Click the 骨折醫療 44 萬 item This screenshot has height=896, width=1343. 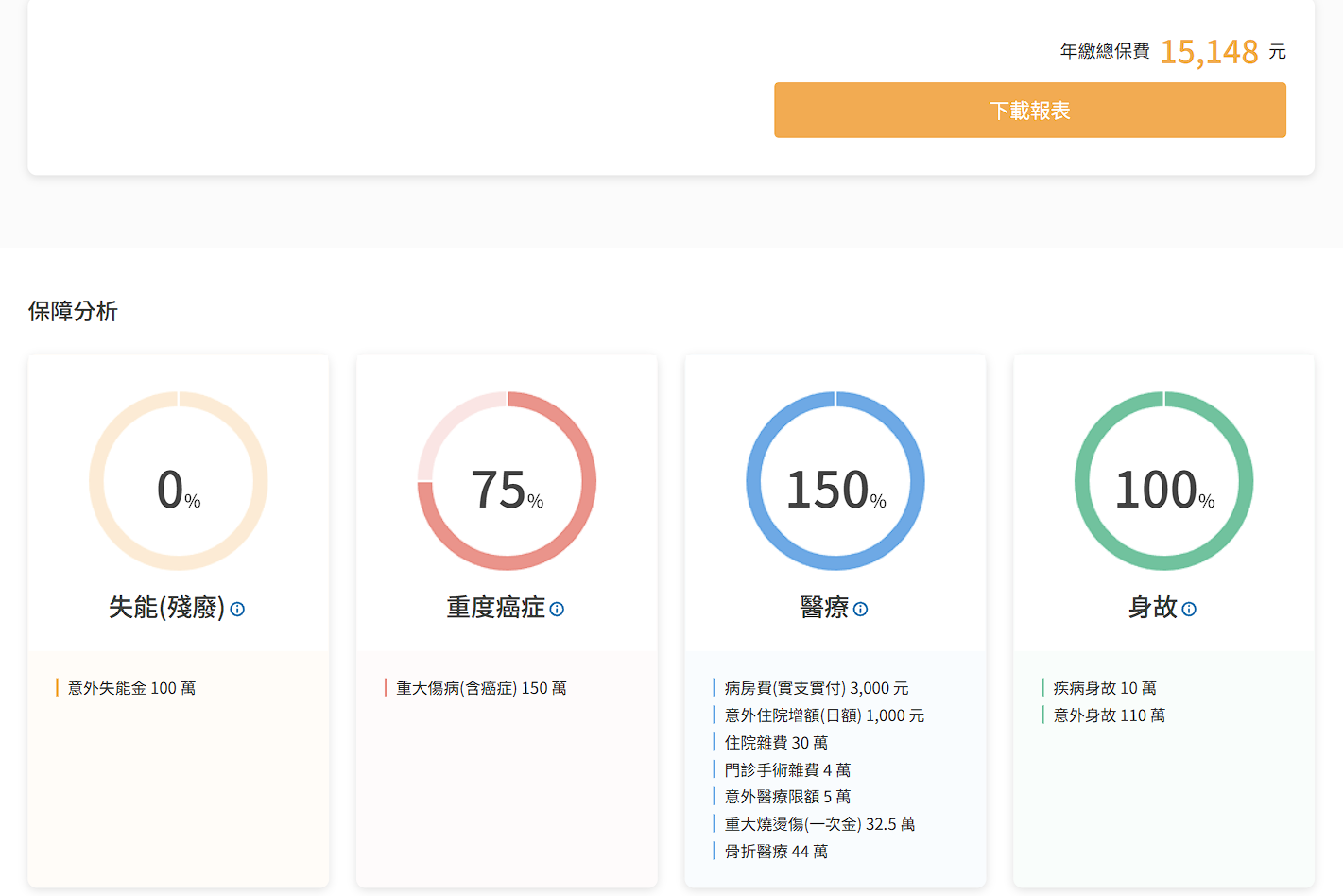(x=776, y=852)
